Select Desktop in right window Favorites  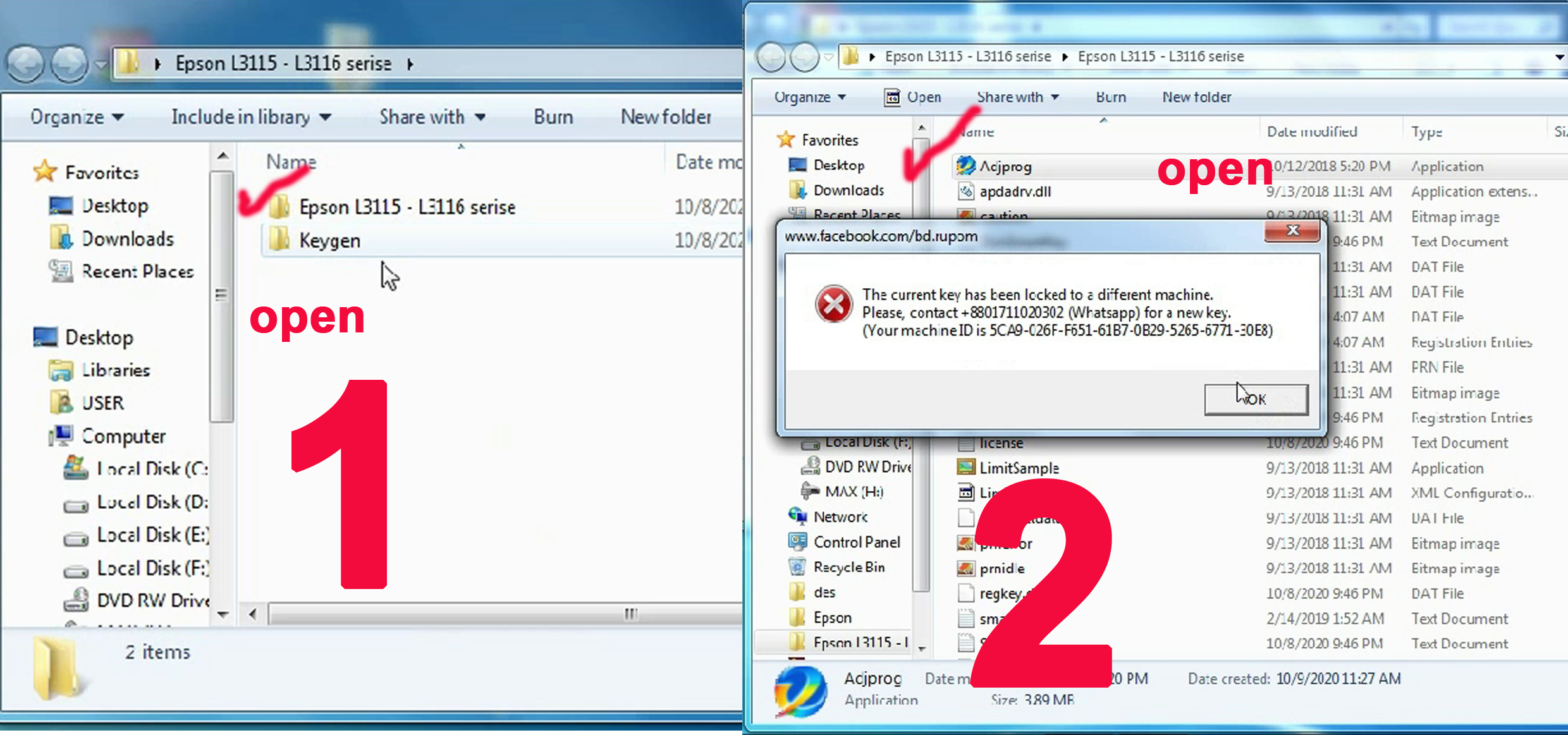[827, 165]
